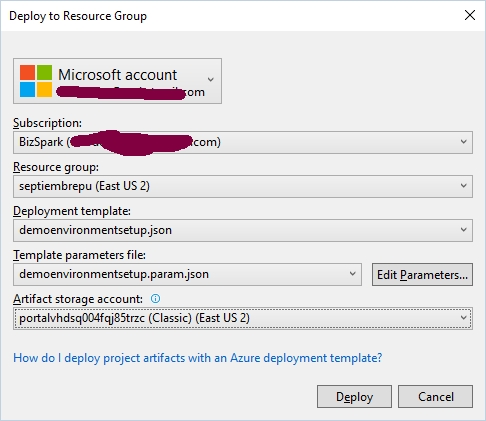The width and height of the screenshot is (486, 421).
Task: Expand the Artifact storage account dropdown
Action: [x=243, y=318]
